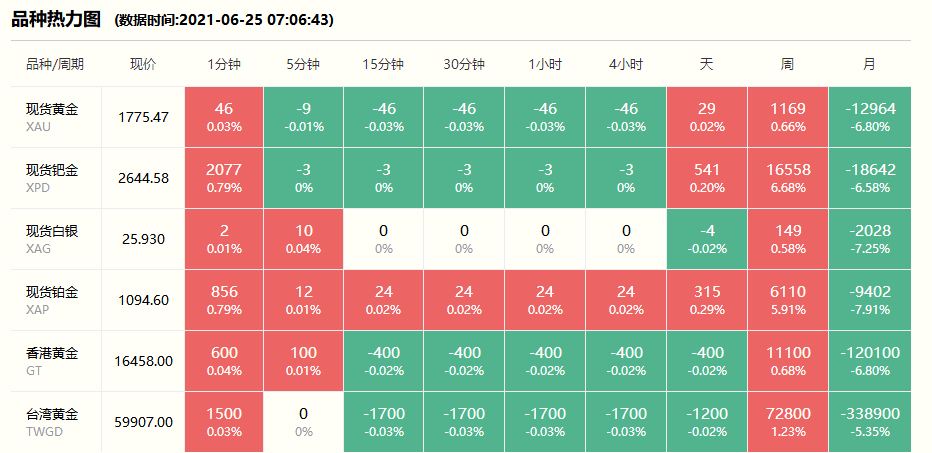The image size is (932, 453).
Task: Click the 1分钟 column header
Action: [x=224, y=64]
